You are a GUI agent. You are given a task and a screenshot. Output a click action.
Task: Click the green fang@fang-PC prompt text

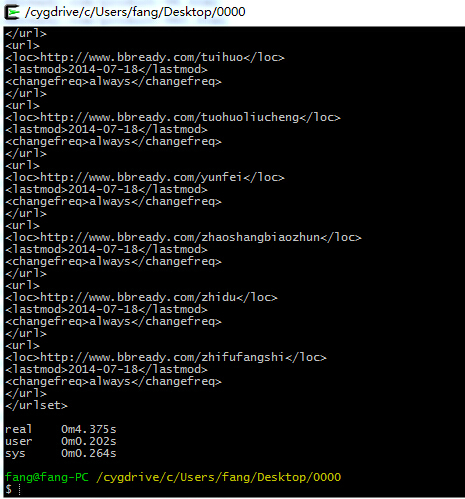tap(47, 477)
